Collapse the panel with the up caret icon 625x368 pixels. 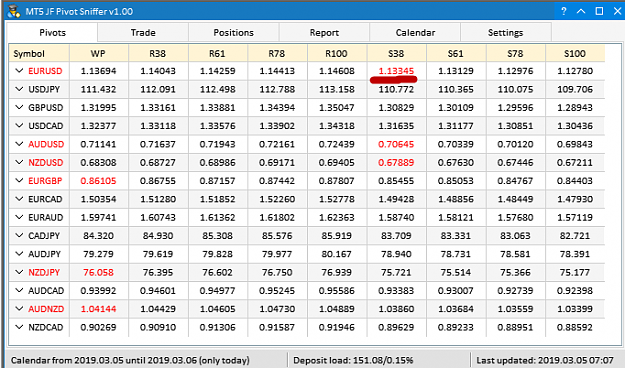point(581,11)
